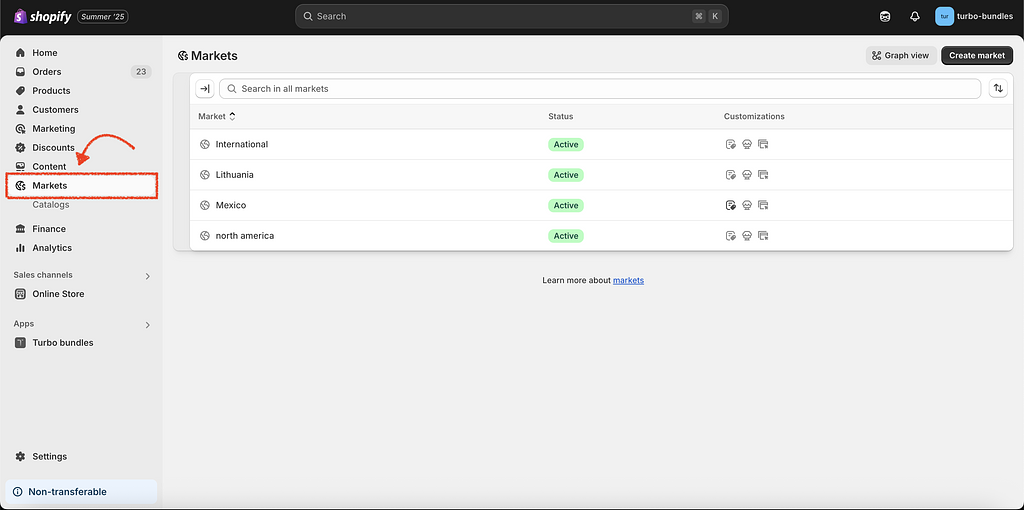Switch to Graph view

900,56
